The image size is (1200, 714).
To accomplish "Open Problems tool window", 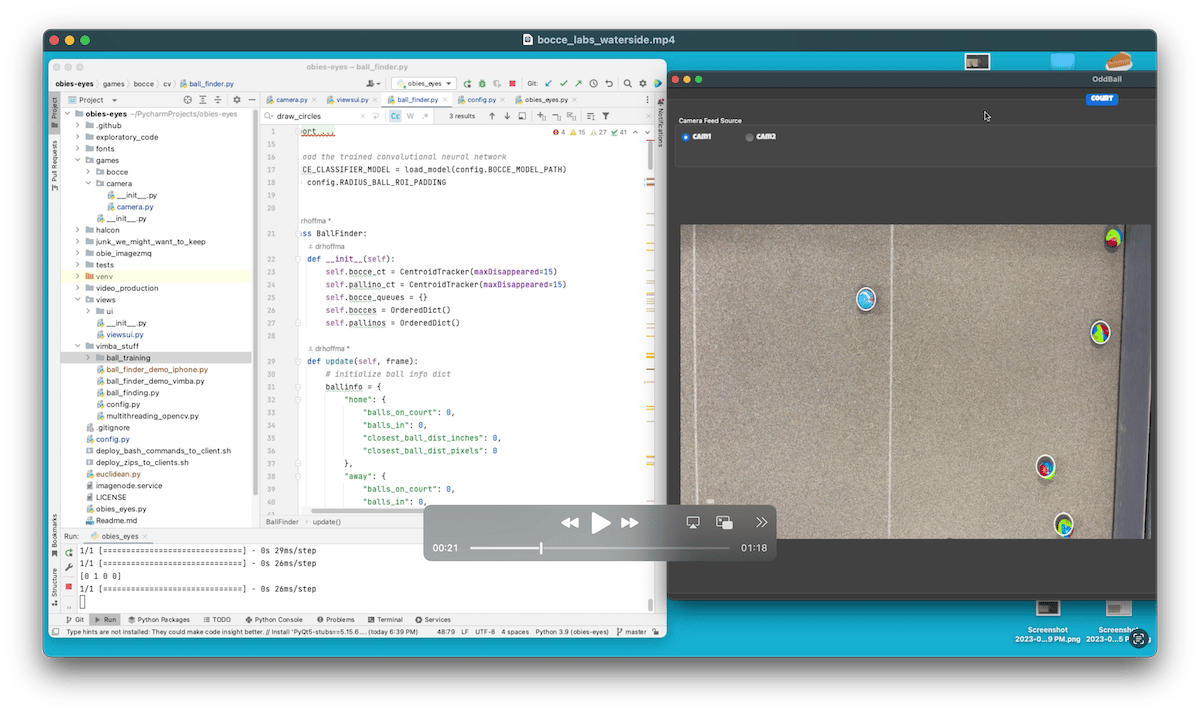I will pyautogui.click(x=335, y=620).
